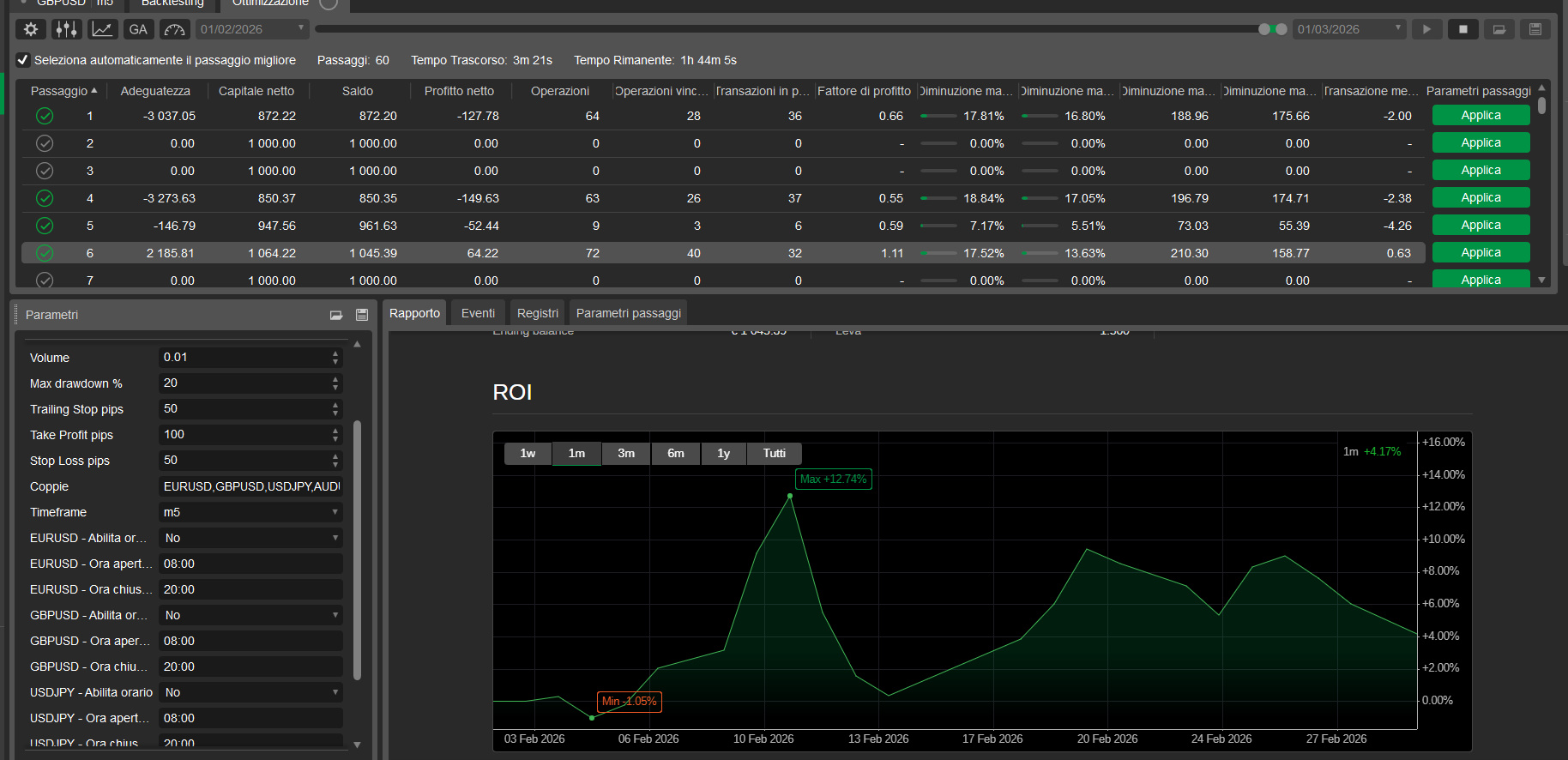Screen dimensions: 1568x760
Task: Select the Tutti ROI range button
Action: (x=774, y=453)
